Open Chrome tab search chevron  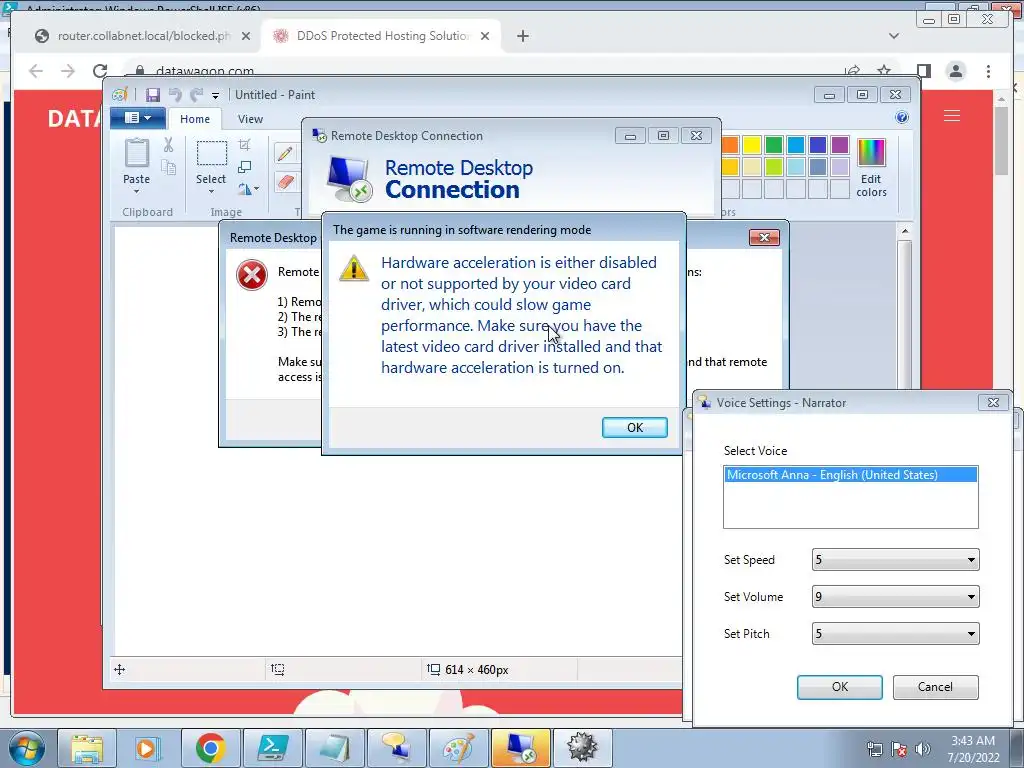pyautogui.click(x=894, y=36)
